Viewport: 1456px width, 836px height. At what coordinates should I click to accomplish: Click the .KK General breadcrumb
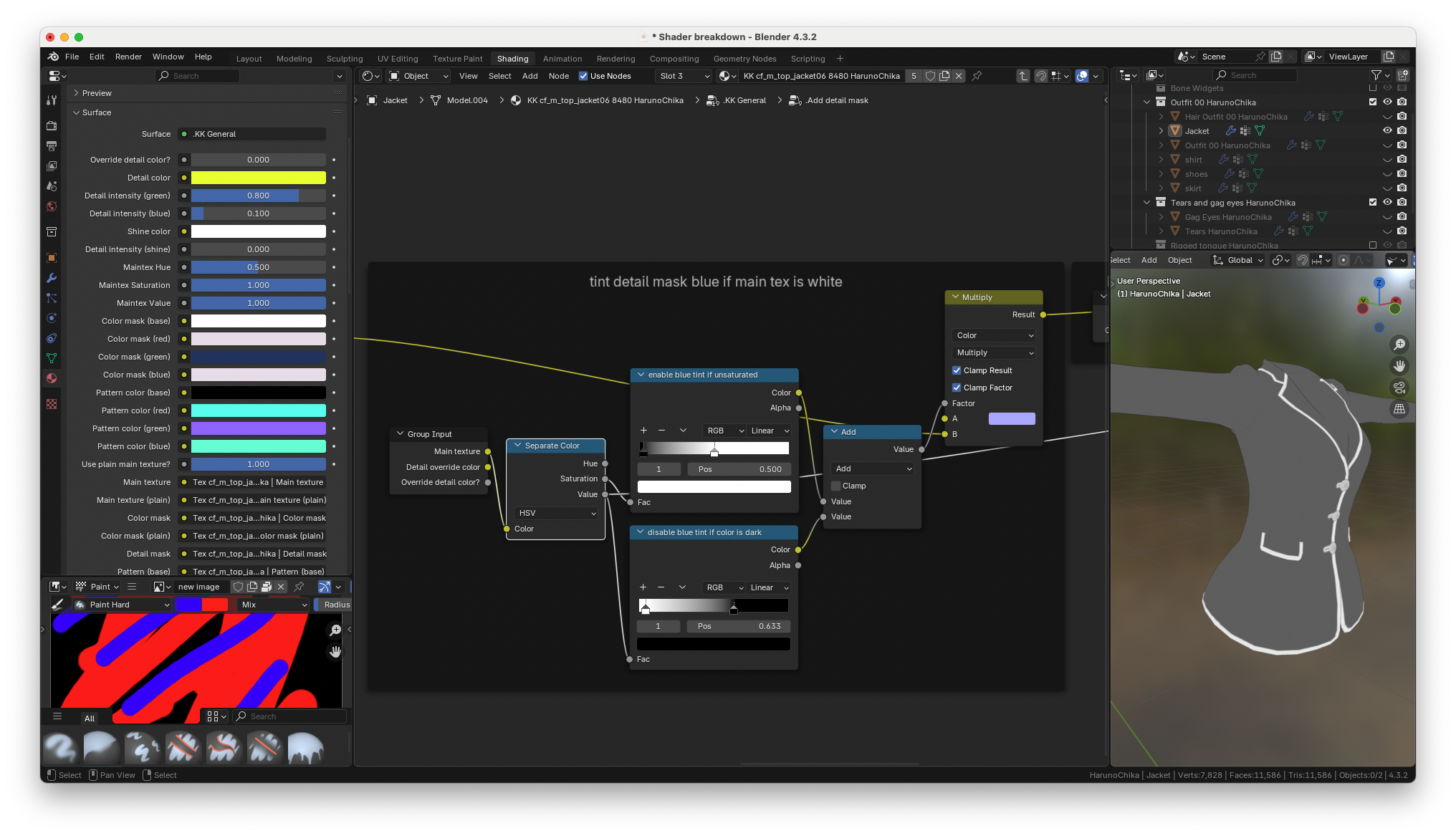coord(744,100)
